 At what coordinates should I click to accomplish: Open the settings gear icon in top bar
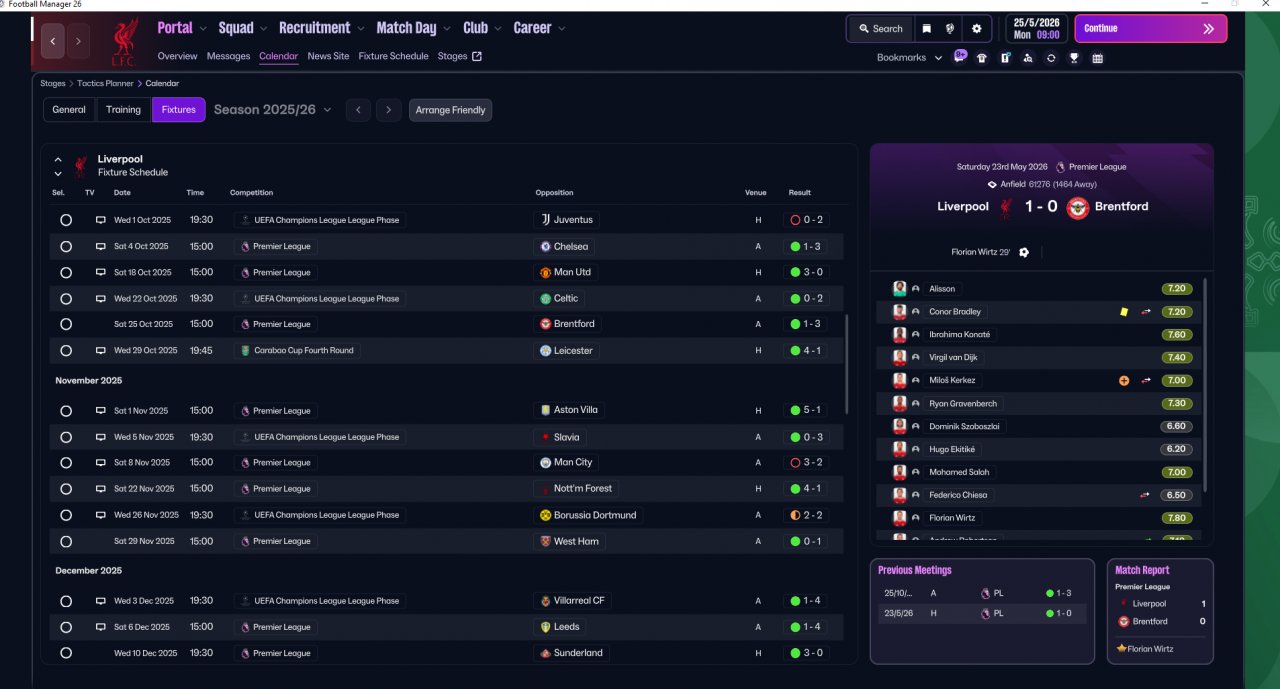[977, 29]
